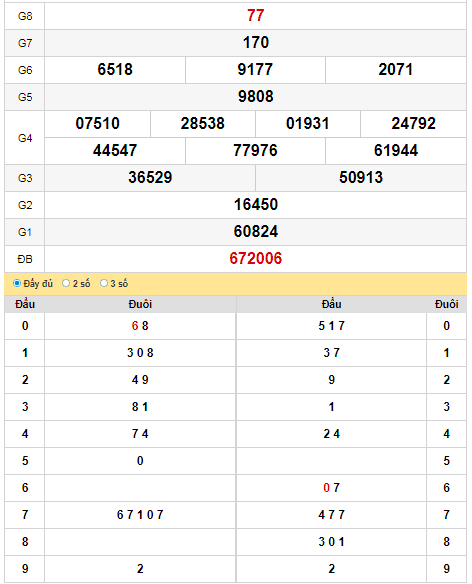This screenshot has width=472, height=584.
Task: Select the "2 số" radio option
Action: coord(66,283)
